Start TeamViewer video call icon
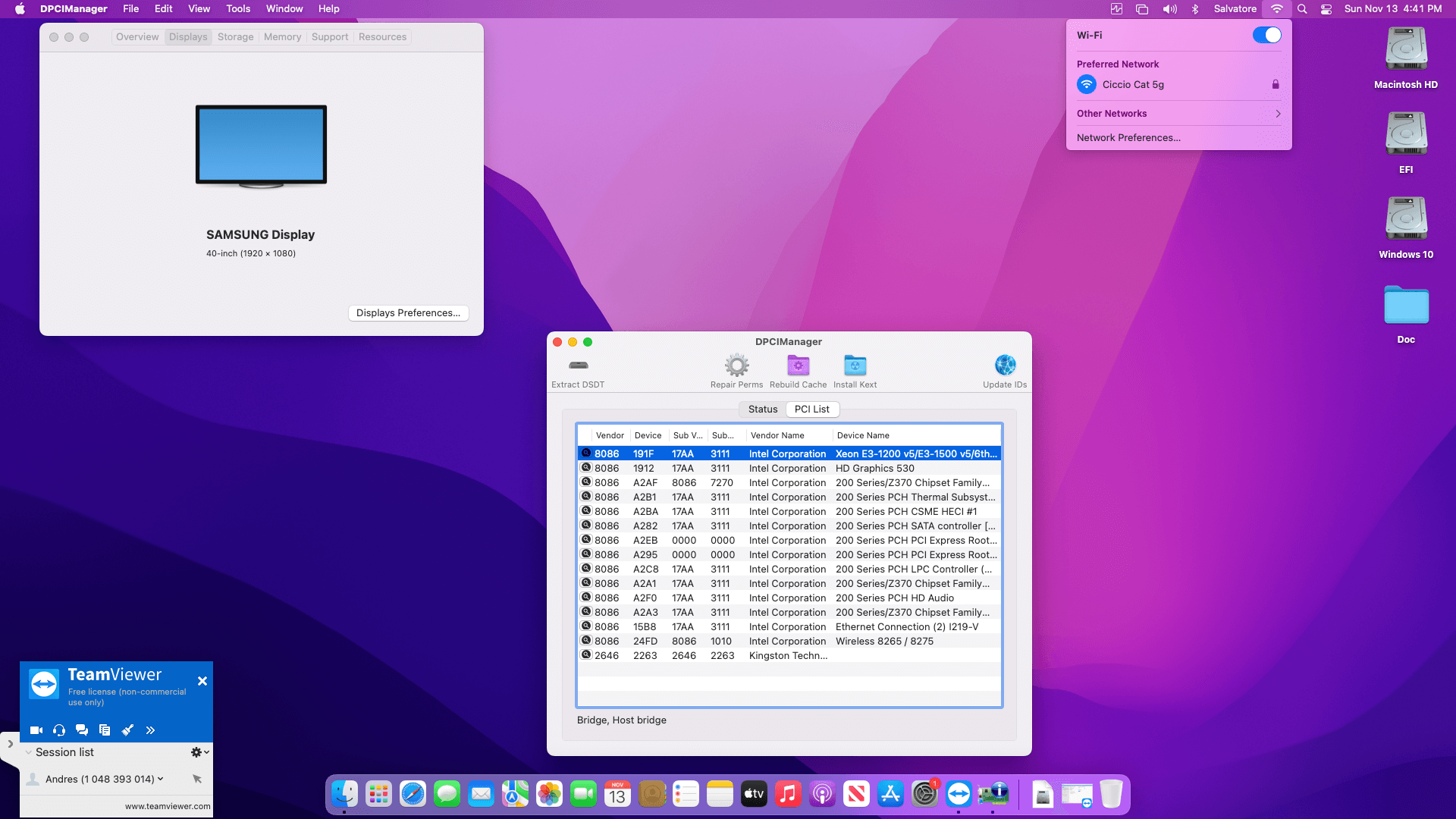The image size is (1456, 819). [x=36, y=730]
